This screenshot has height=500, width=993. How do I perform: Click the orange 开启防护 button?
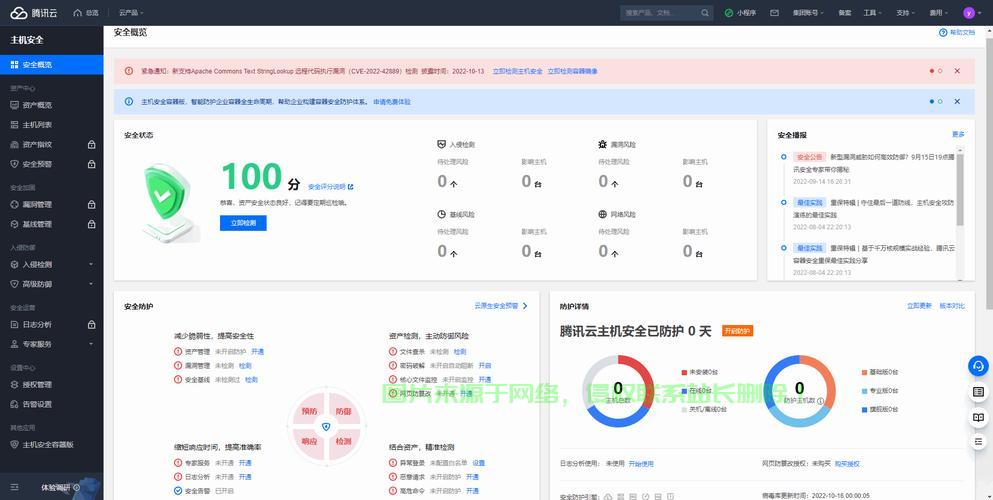point(737,330)
